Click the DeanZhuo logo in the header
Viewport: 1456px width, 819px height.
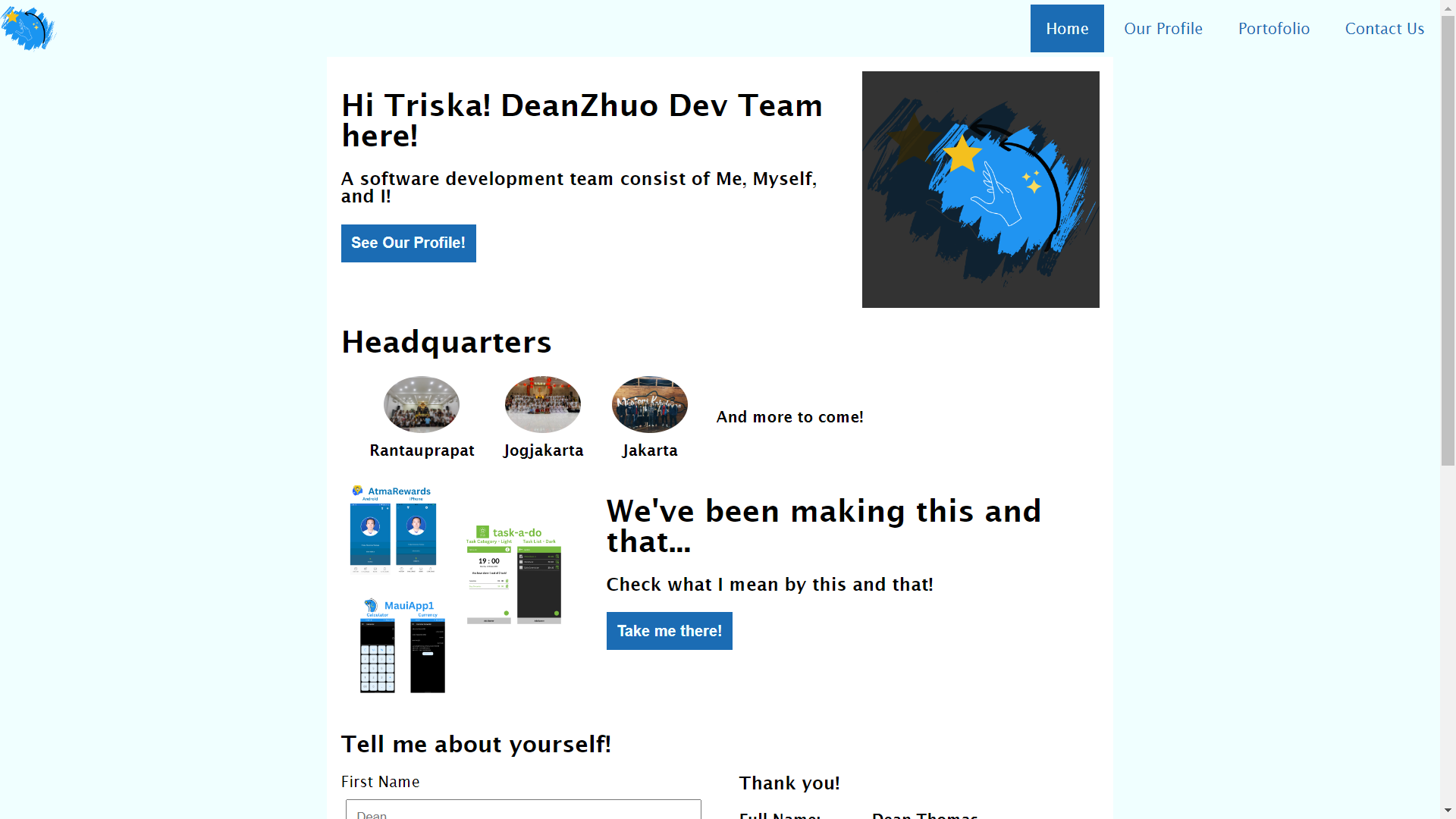coord(29,28)
